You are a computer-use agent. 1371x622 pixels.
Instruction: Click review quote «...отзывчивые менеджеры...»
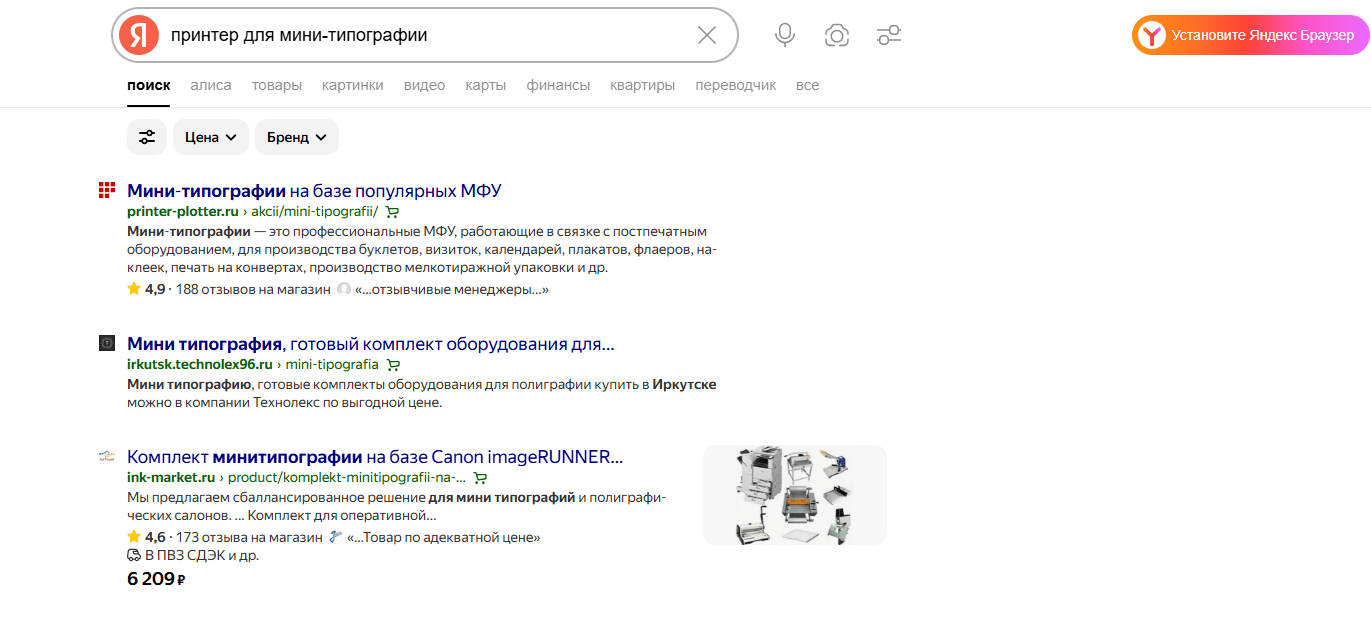point(452,289)
